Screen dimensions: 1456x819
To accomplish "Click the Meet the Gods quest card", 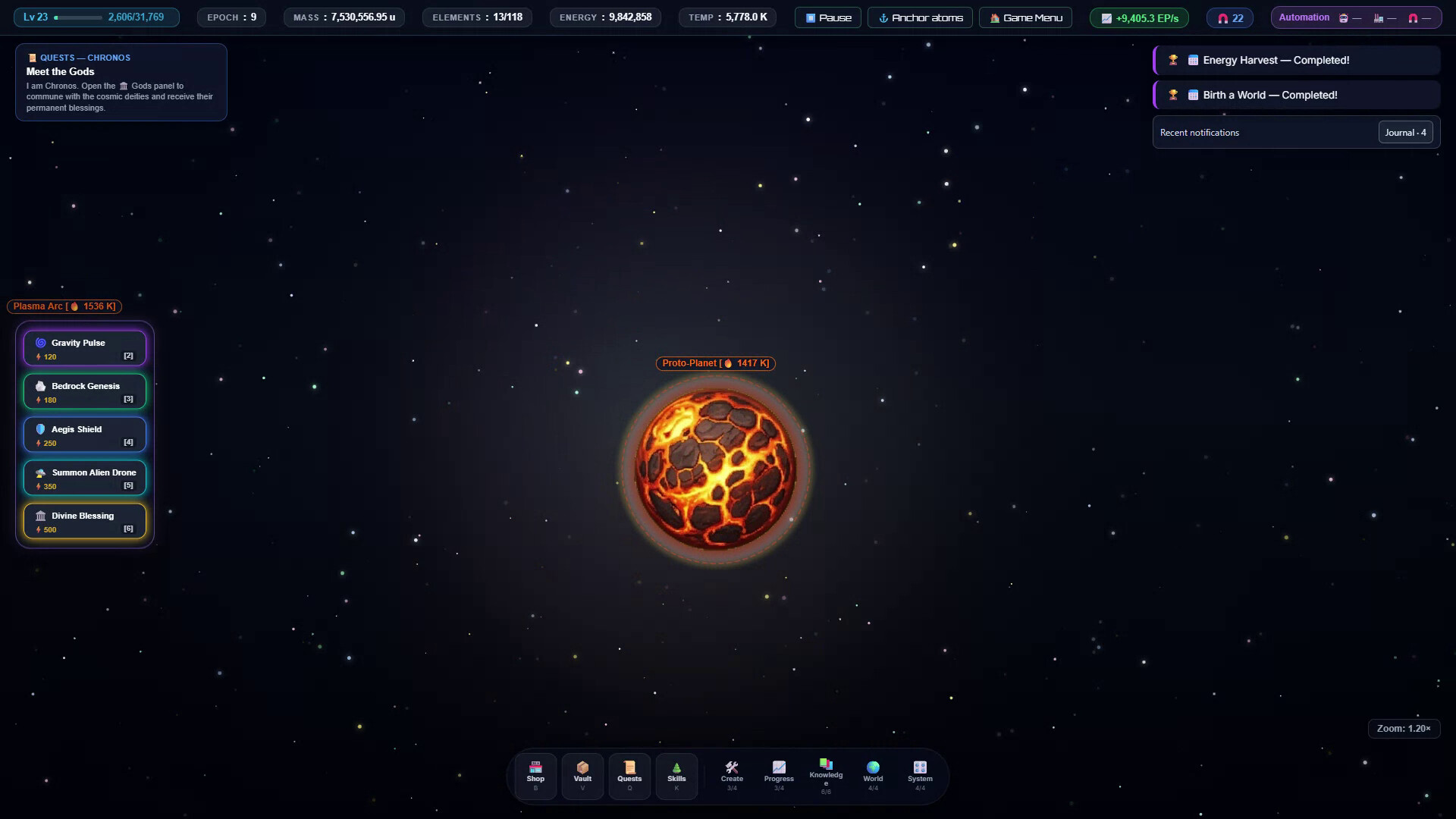I will (121, 82).
